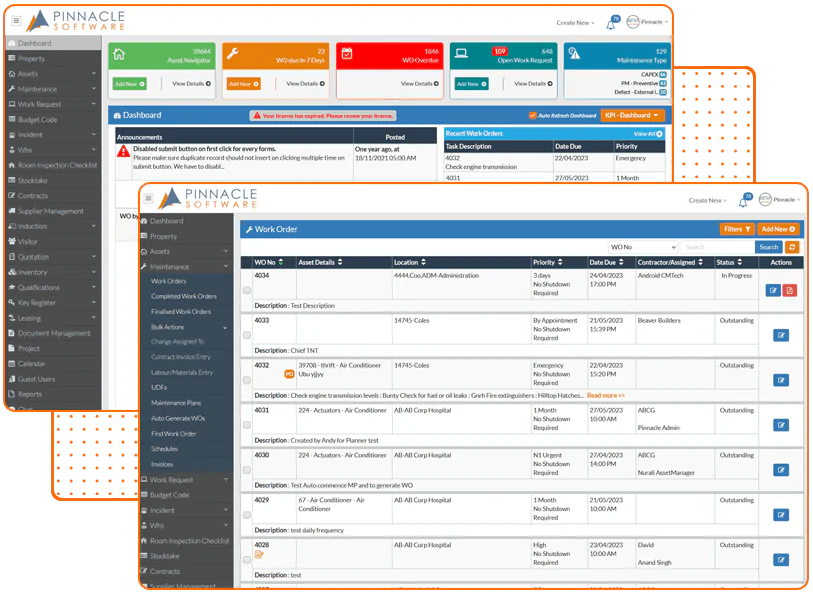
Task: Sort table by Status column
Action: tap(730, 262)
